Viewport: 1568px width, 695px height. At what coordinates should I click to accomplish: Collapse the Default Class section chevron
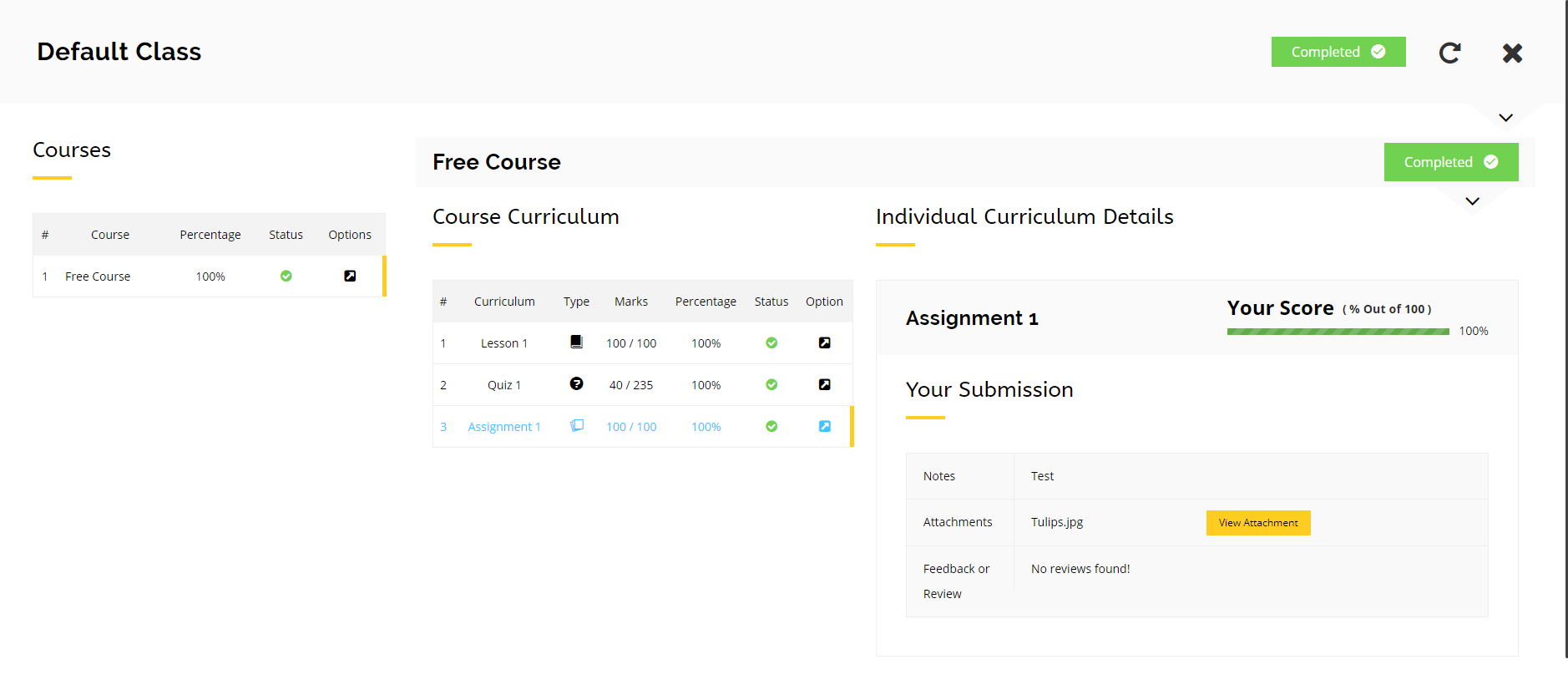[x=1505, y=118]
